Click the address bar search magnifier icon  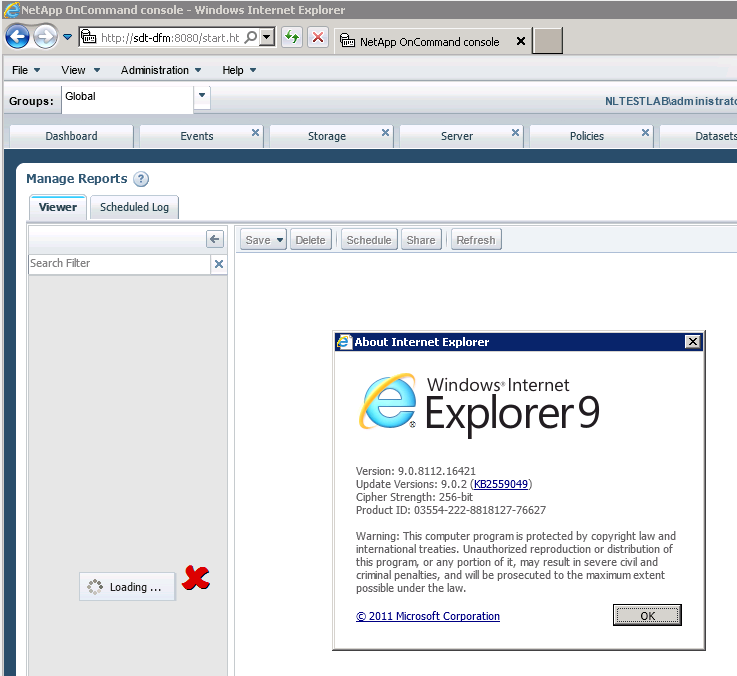point(251,37)
